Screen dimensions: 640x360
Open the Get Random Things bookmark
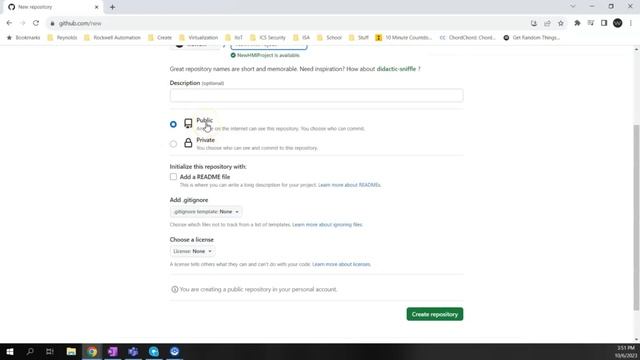click(531, 38)
